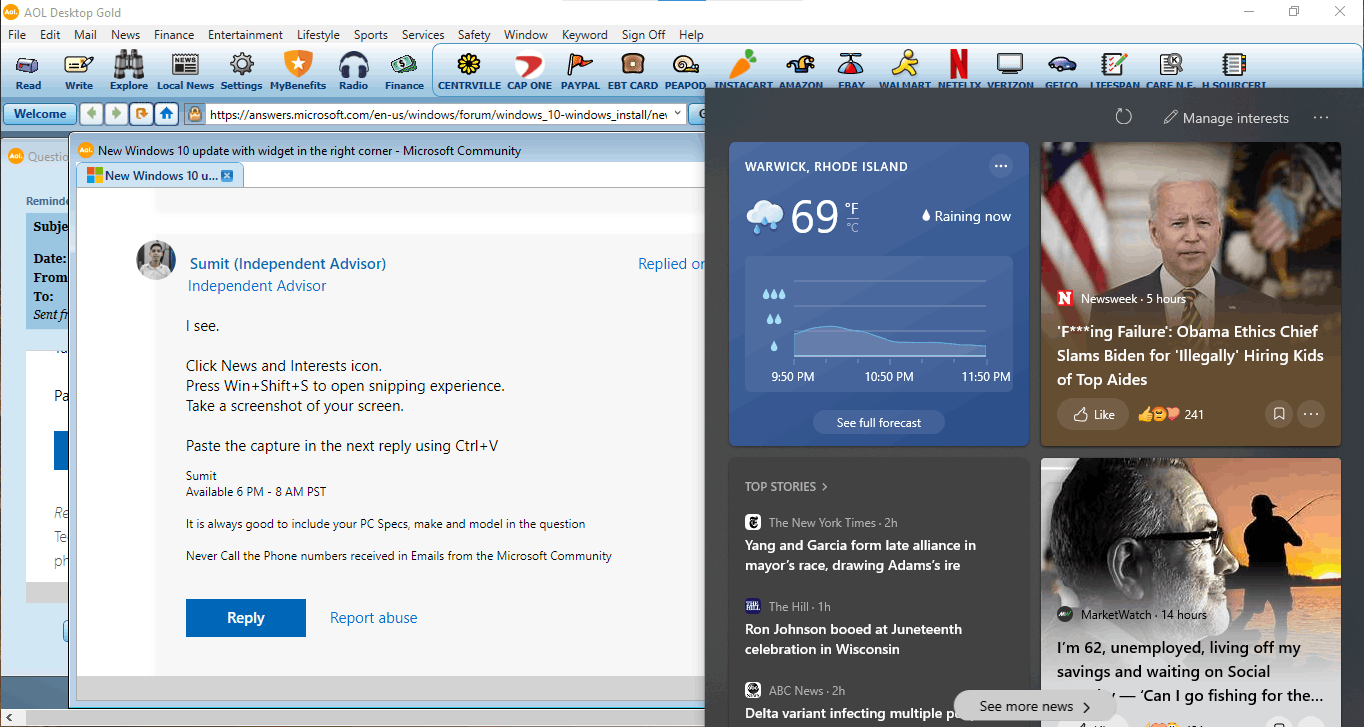Save the Newsweek Biden story with bookmark icon

(1278, 414)
